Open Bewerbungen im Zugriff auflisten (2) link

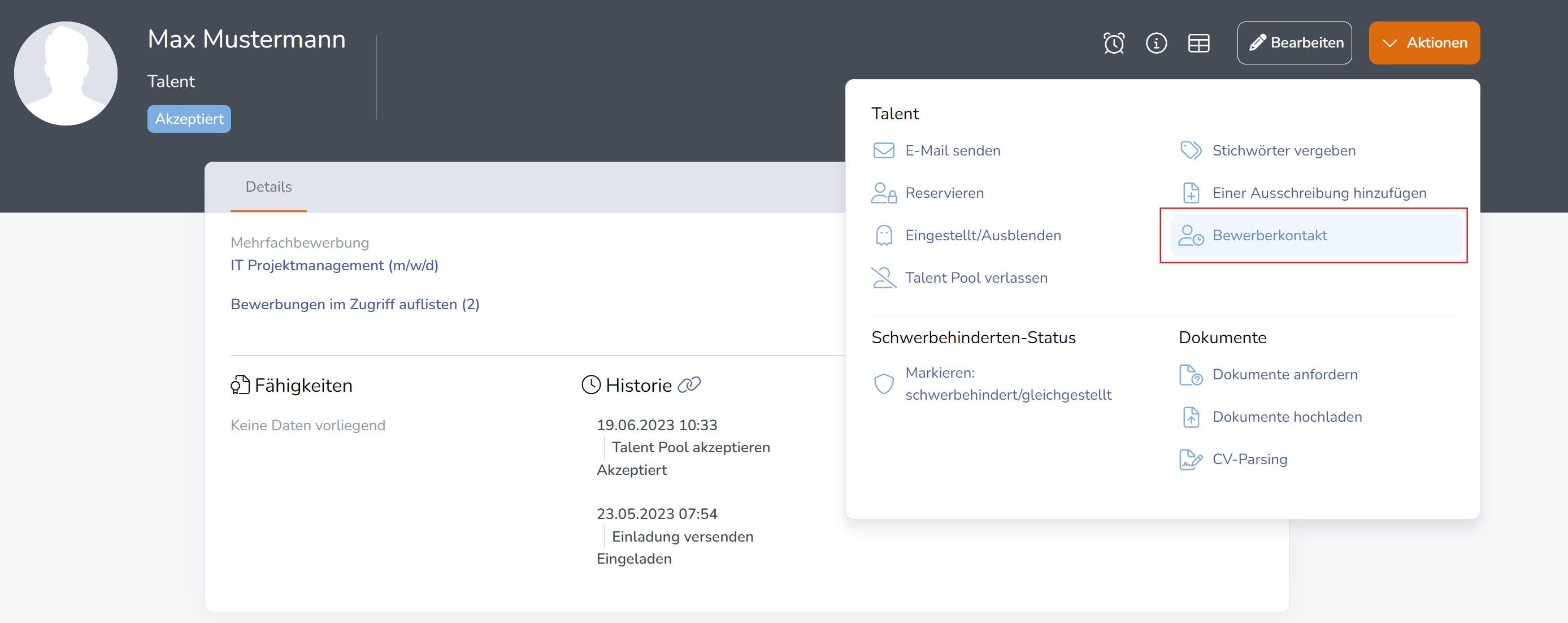pyautogui.click(x=355, y=305)
